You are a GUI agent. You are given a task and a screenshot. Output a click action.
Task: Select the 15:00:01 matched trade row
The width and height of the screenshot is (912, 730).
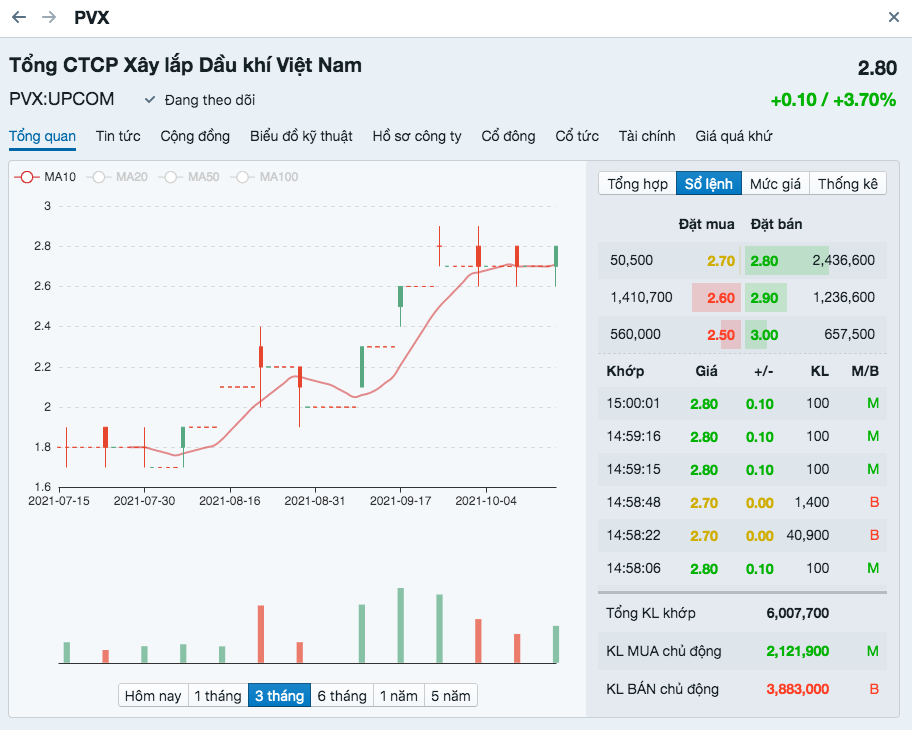[742, 404]
